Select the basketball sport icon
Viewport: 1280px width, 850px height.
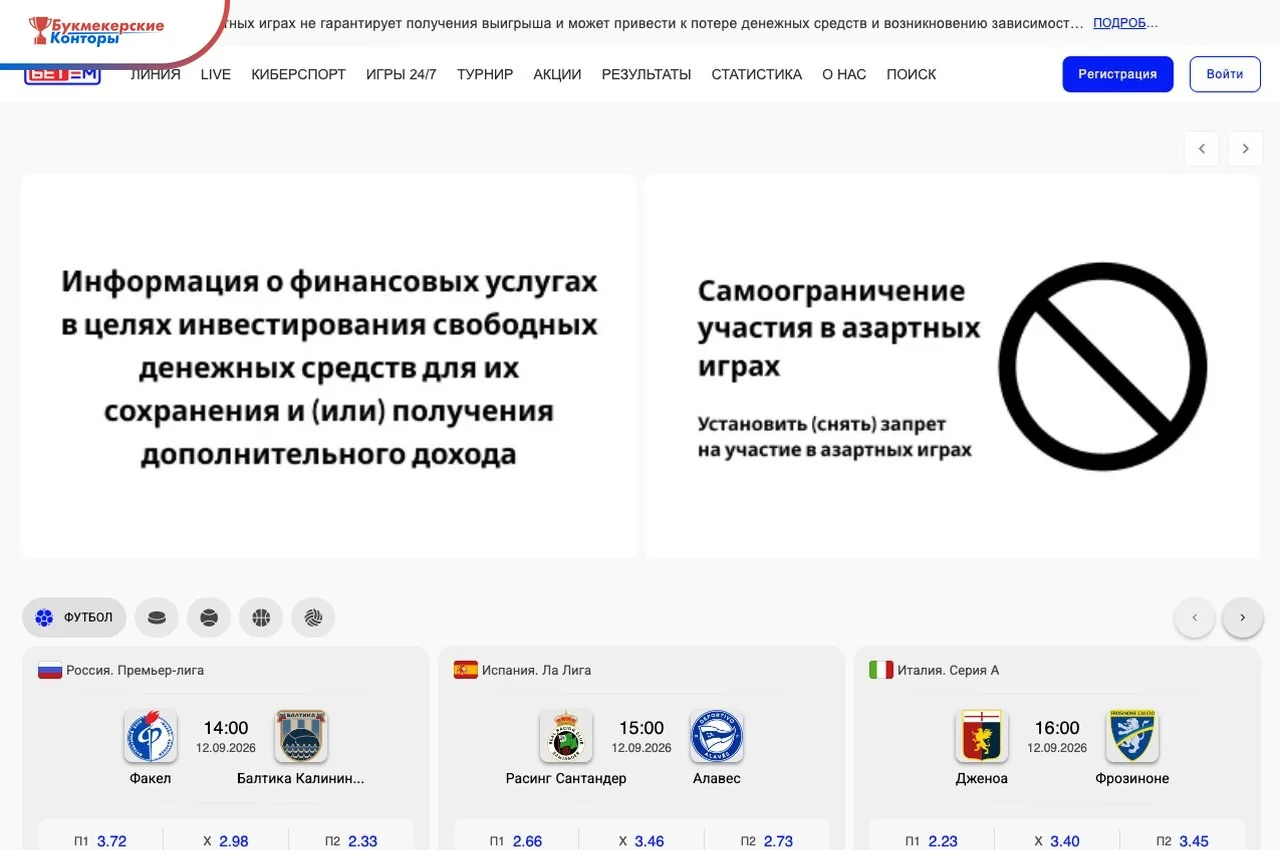(x=261, y=618)
